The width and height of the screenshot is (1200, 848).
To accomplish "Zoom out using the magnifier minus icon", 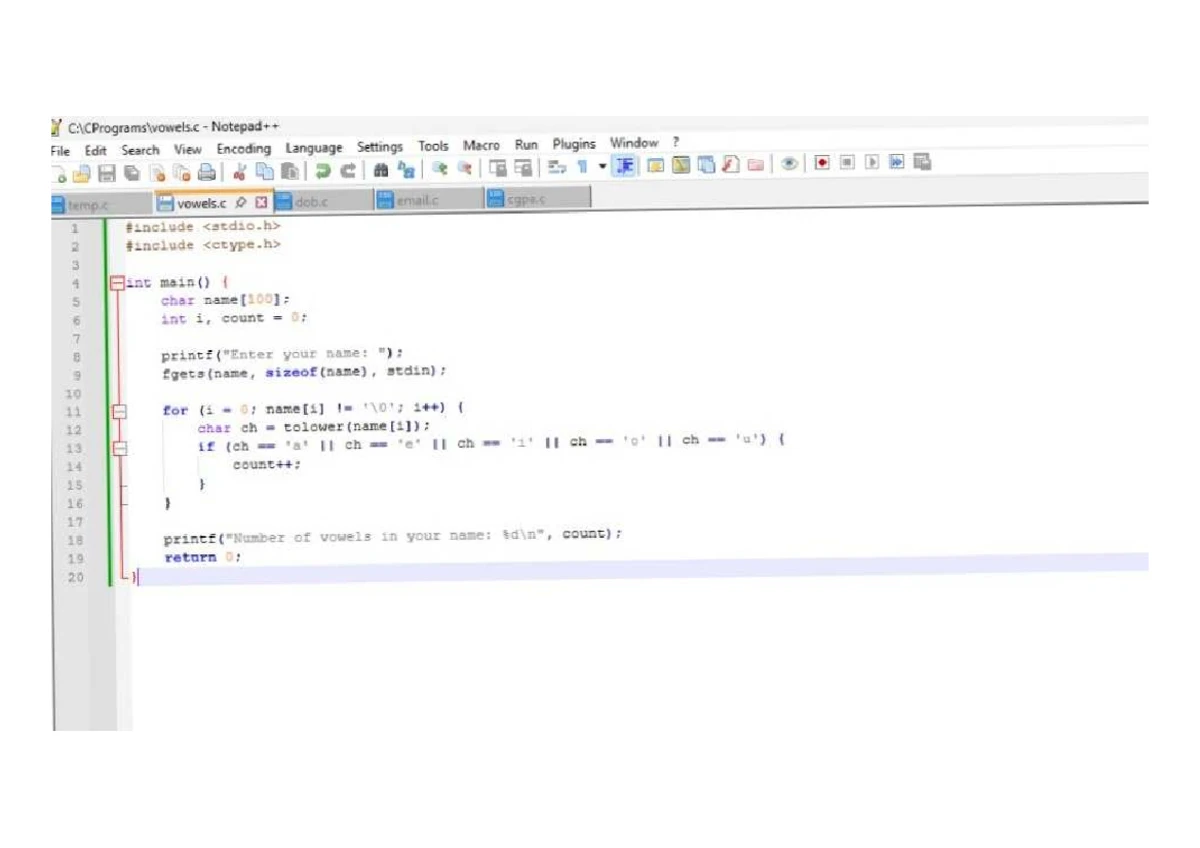I will (x=465, y=169).
